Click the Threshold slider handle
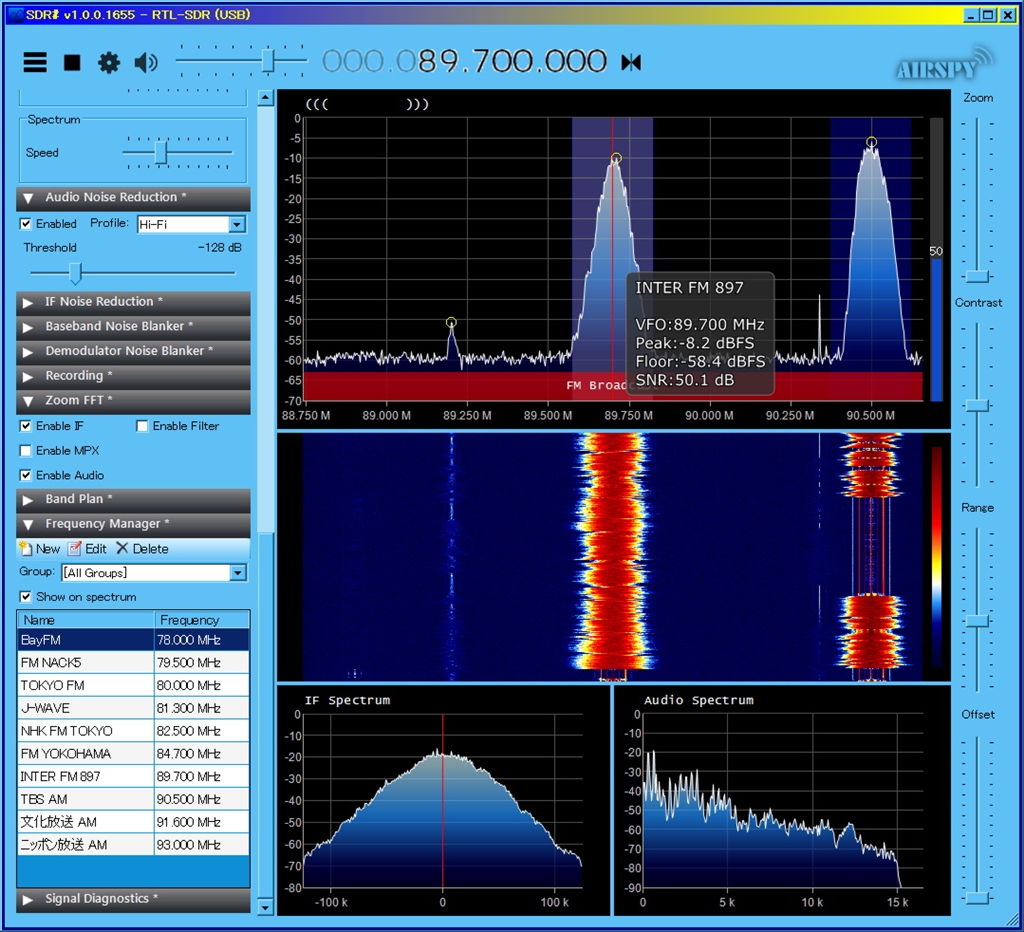The width and height of the screenshot is (1024, 932). (75, 273)
